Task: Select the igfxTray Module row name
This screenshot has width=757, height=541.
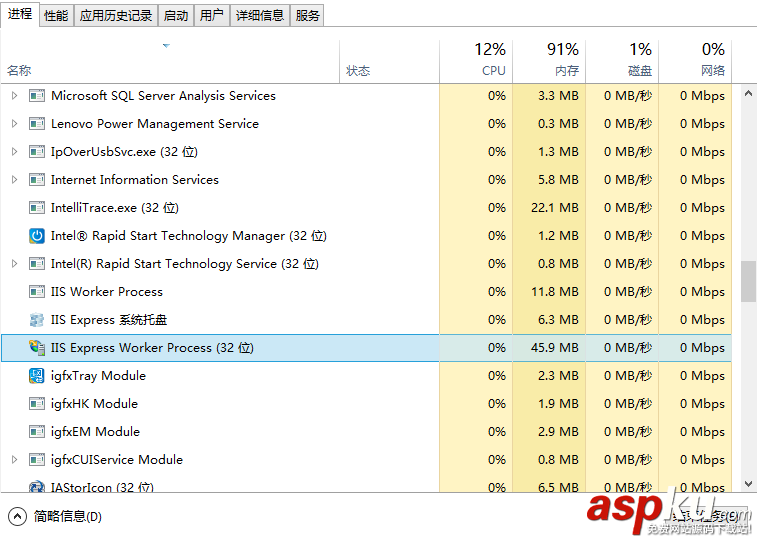Action: click(98, 375)
